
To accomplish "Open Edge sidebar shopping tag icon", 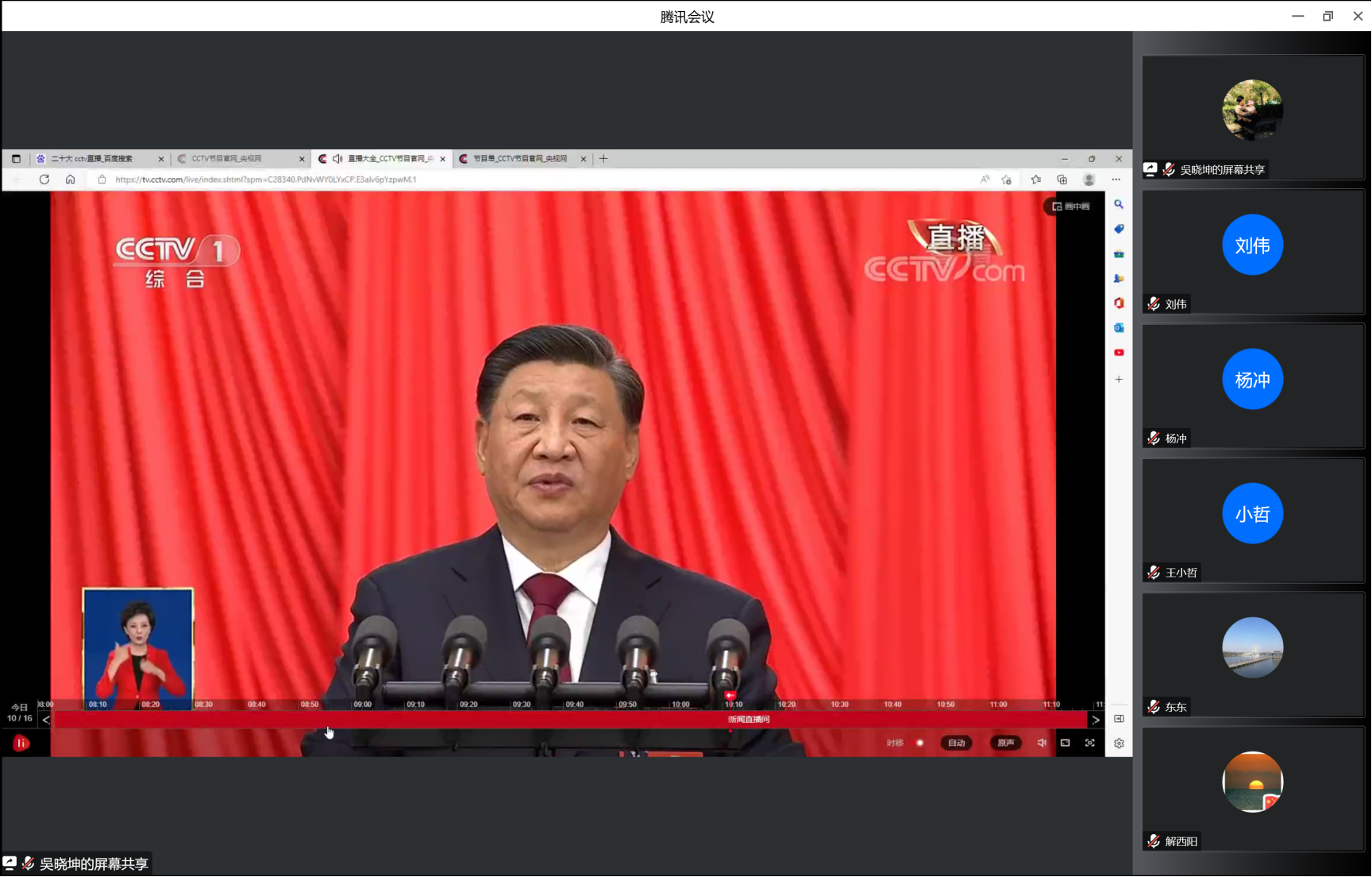I will click(1119, 229).
